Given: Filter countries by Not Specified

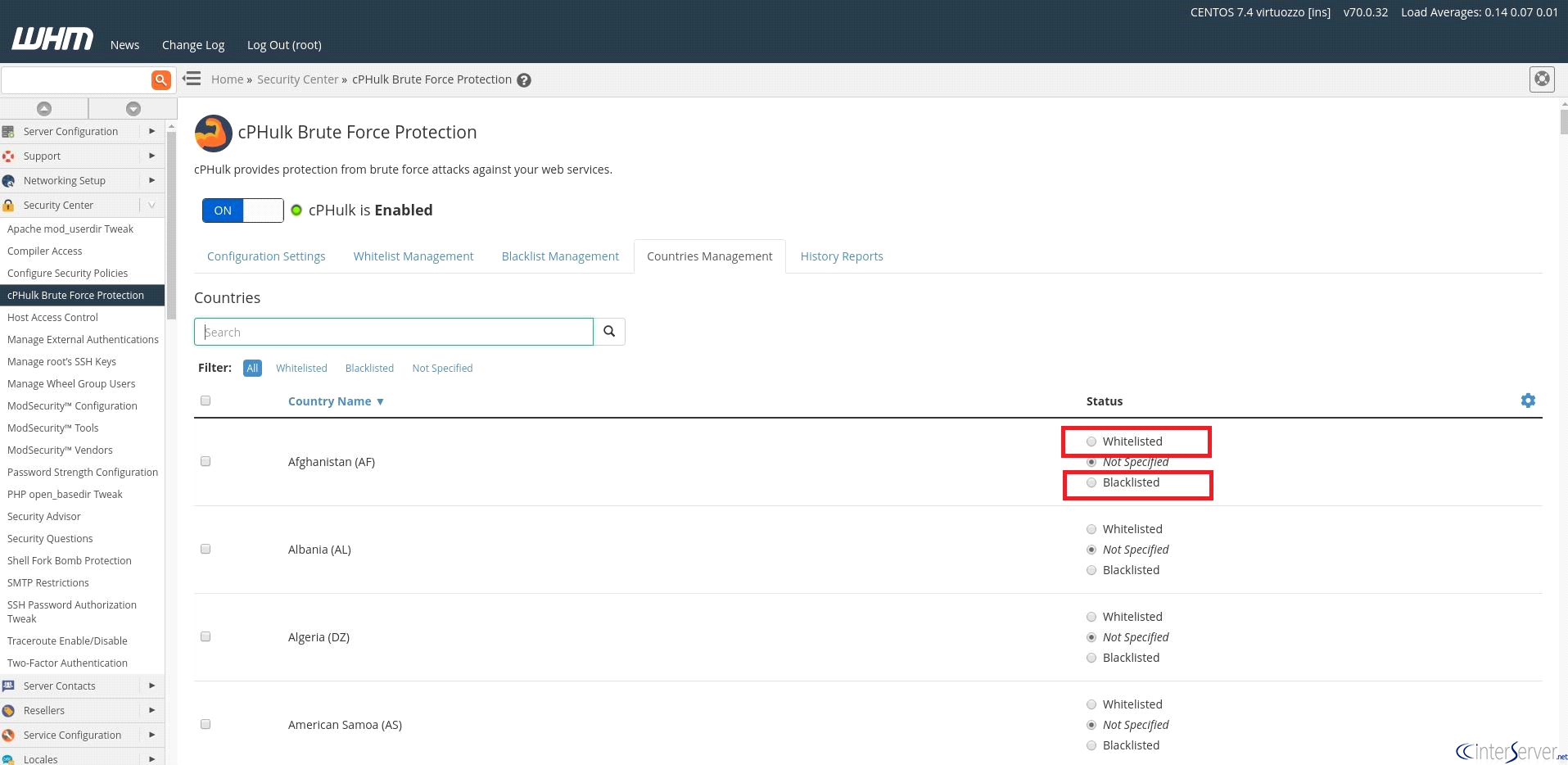Looking at the screenshot, I should (442, 369).
